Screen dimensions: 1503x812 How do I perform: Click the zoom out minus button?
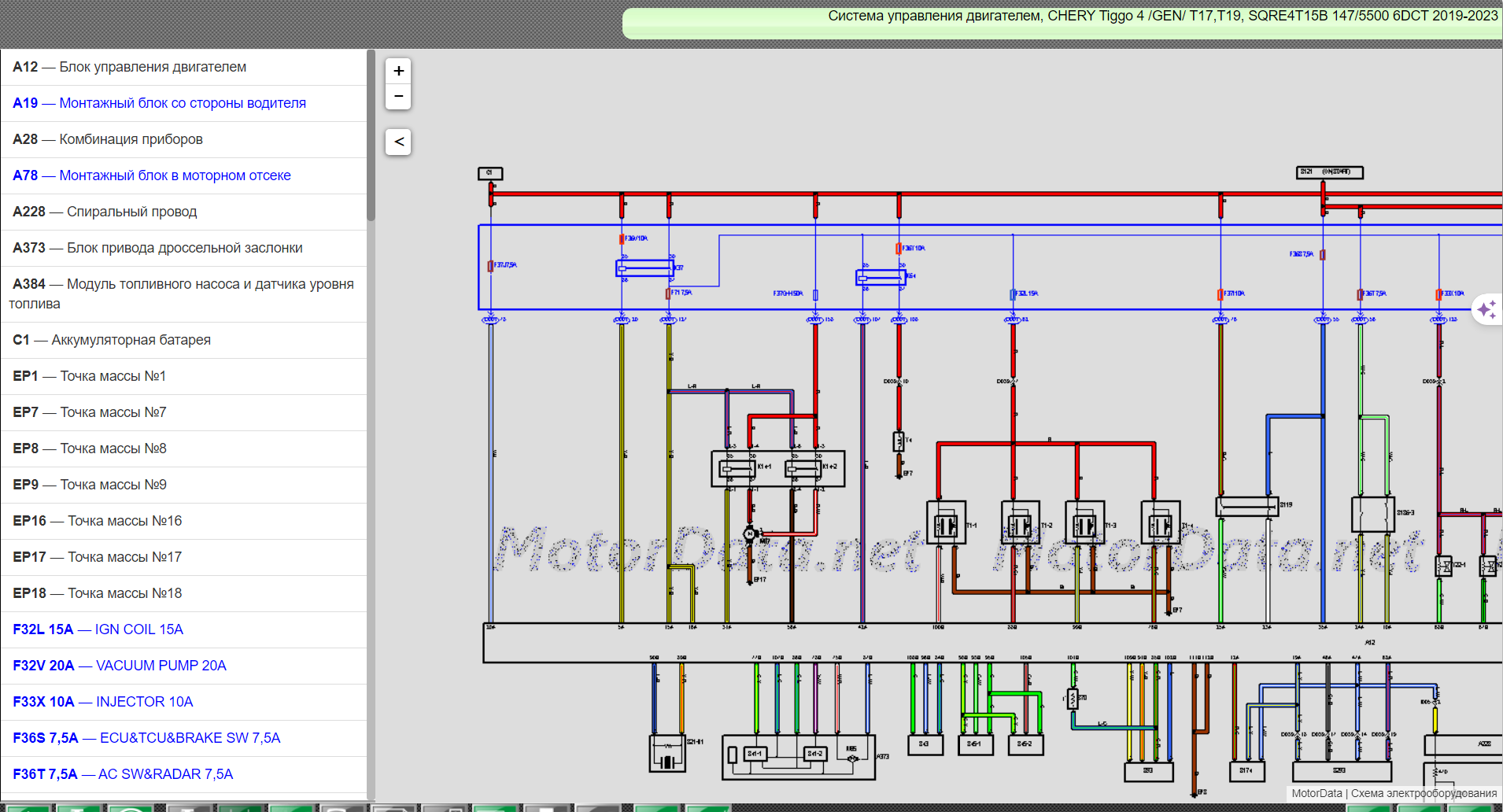(399, 96)
